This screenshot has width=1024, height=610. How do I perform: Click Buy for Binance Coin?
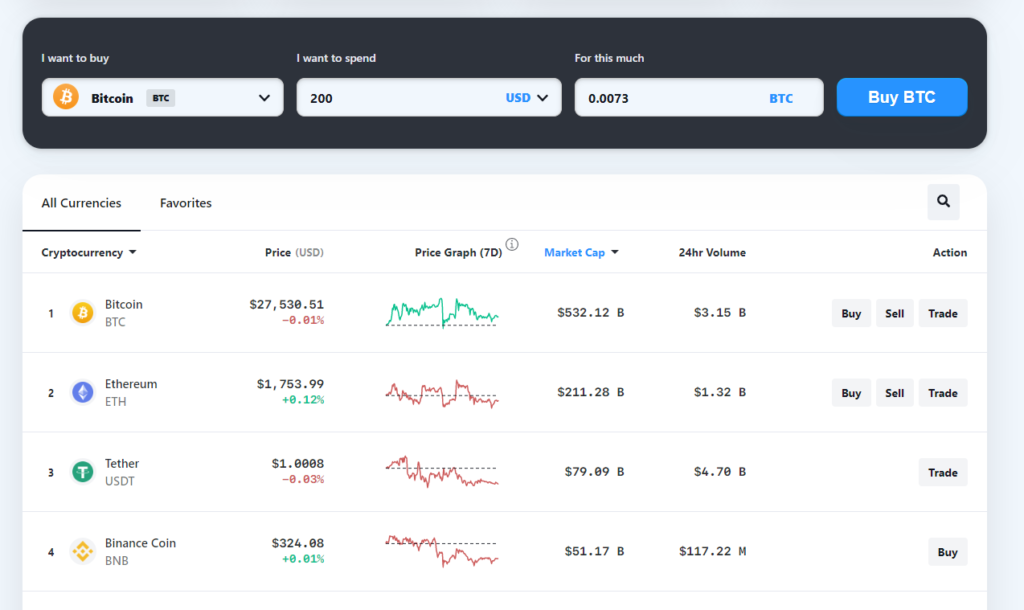coord(948,553)
